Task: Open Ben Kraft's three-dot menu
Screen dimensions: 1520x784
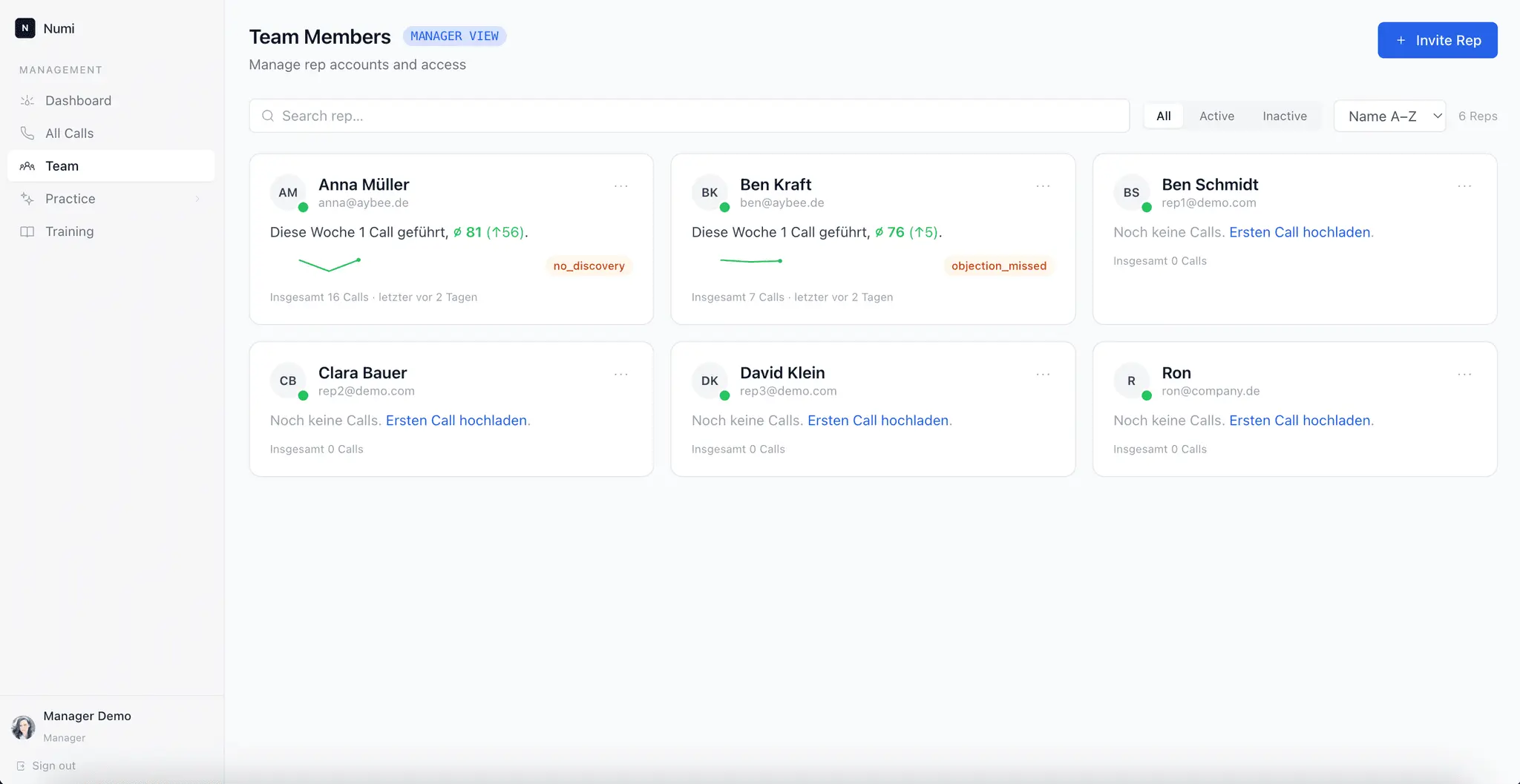Action: [x=1043, y=186]
